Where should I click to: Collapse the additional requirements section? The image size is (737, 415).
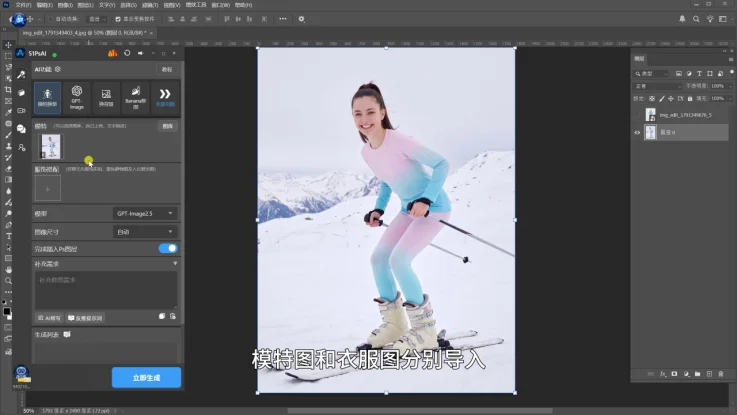pos(175,264)
